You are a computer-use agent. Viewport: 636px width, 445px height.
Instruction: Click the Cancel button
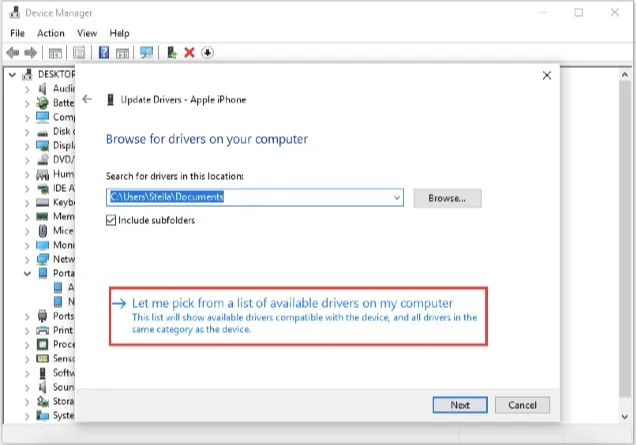522,405
